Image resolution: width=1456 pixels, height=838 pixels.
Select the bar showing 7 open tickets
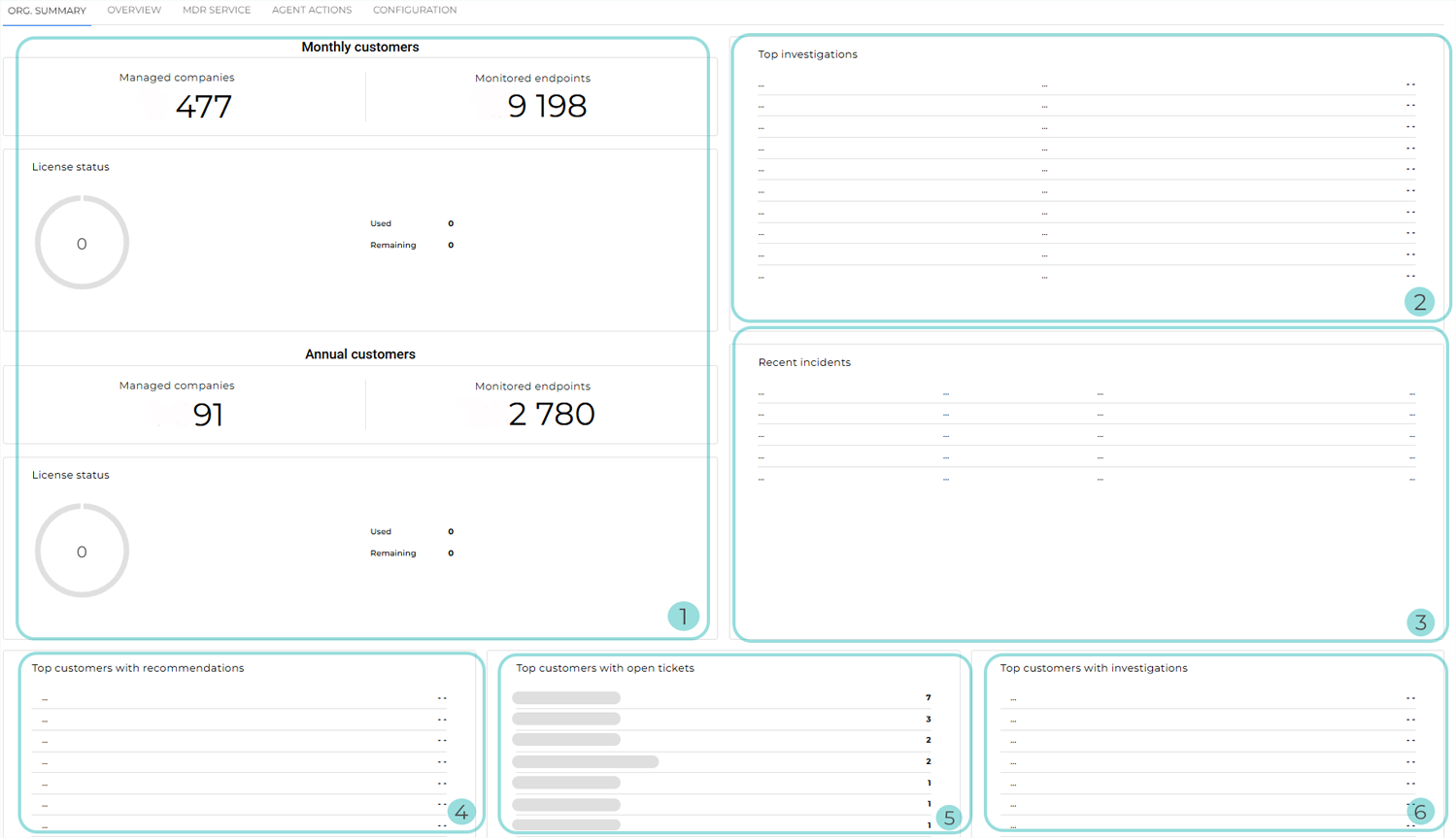point(568,697)
